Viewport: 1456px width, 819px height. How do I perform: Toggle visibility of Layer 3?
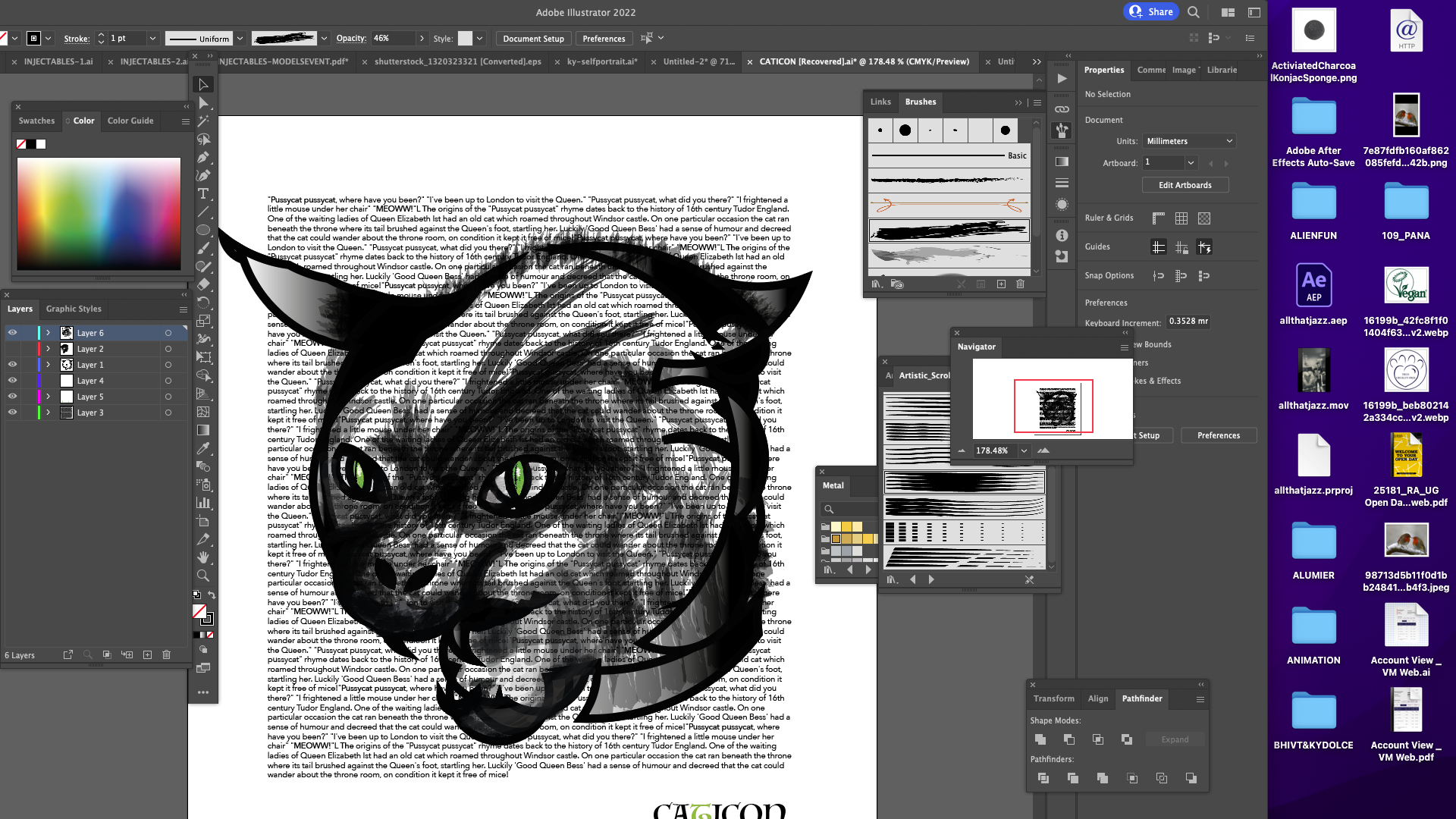click(x=12, y=413)
